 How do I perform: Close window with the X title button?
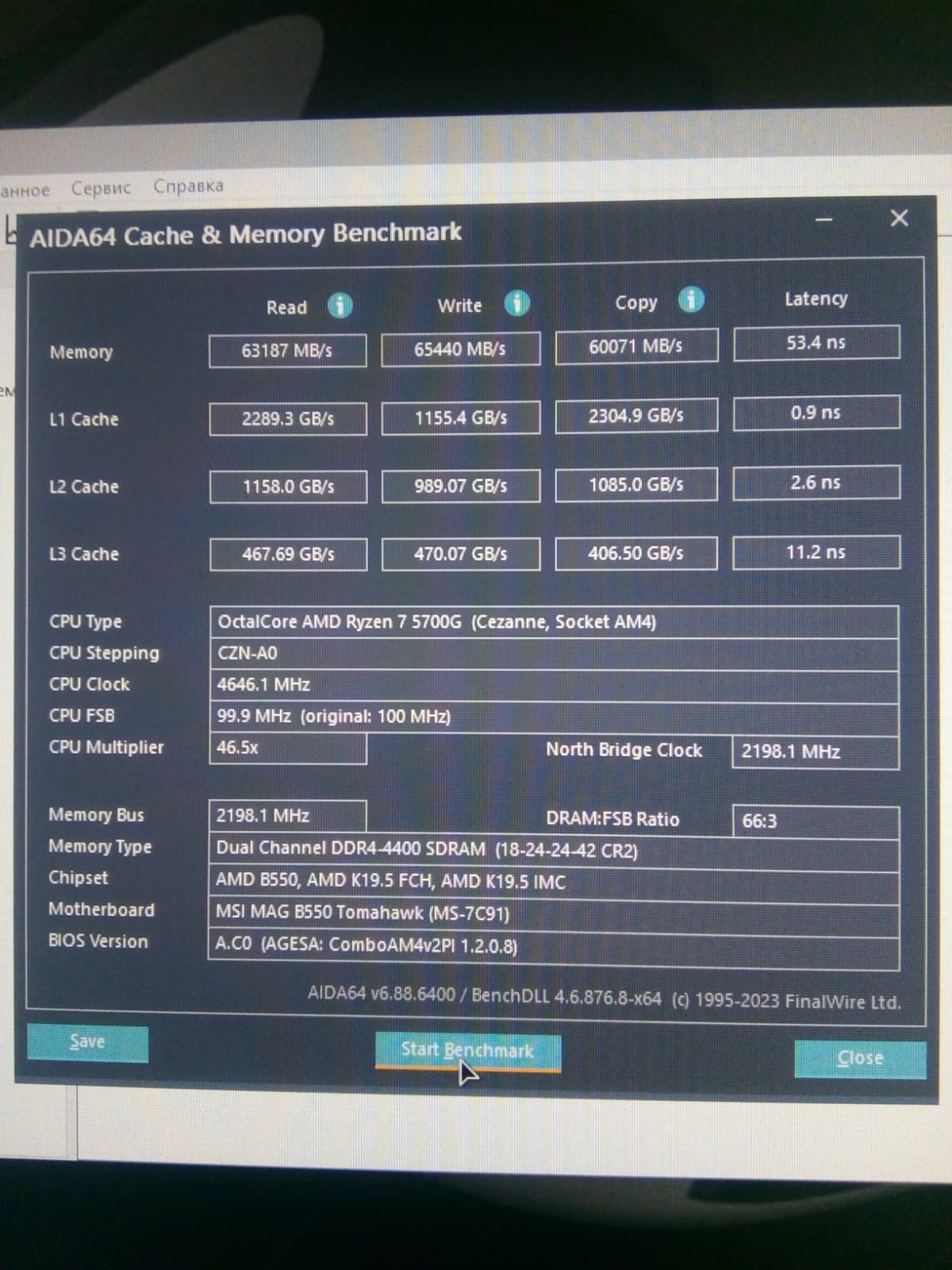coord(899,217)
